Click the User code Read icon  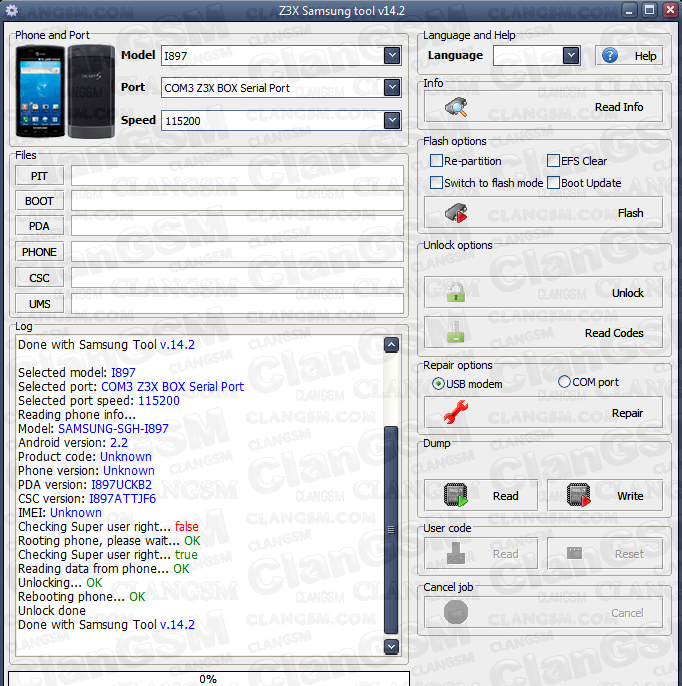(x=456, y=553)
